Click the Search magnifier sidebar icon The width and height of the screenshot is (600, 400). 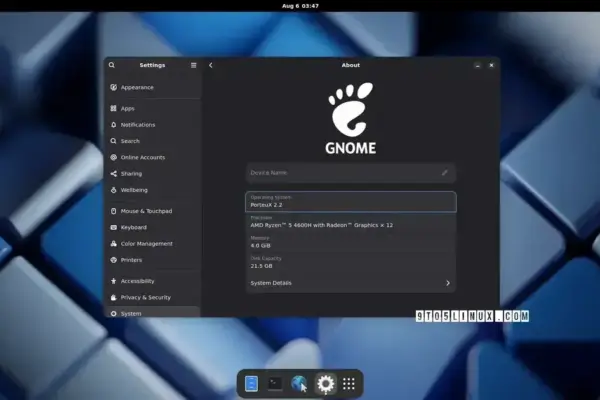(114, 141)
